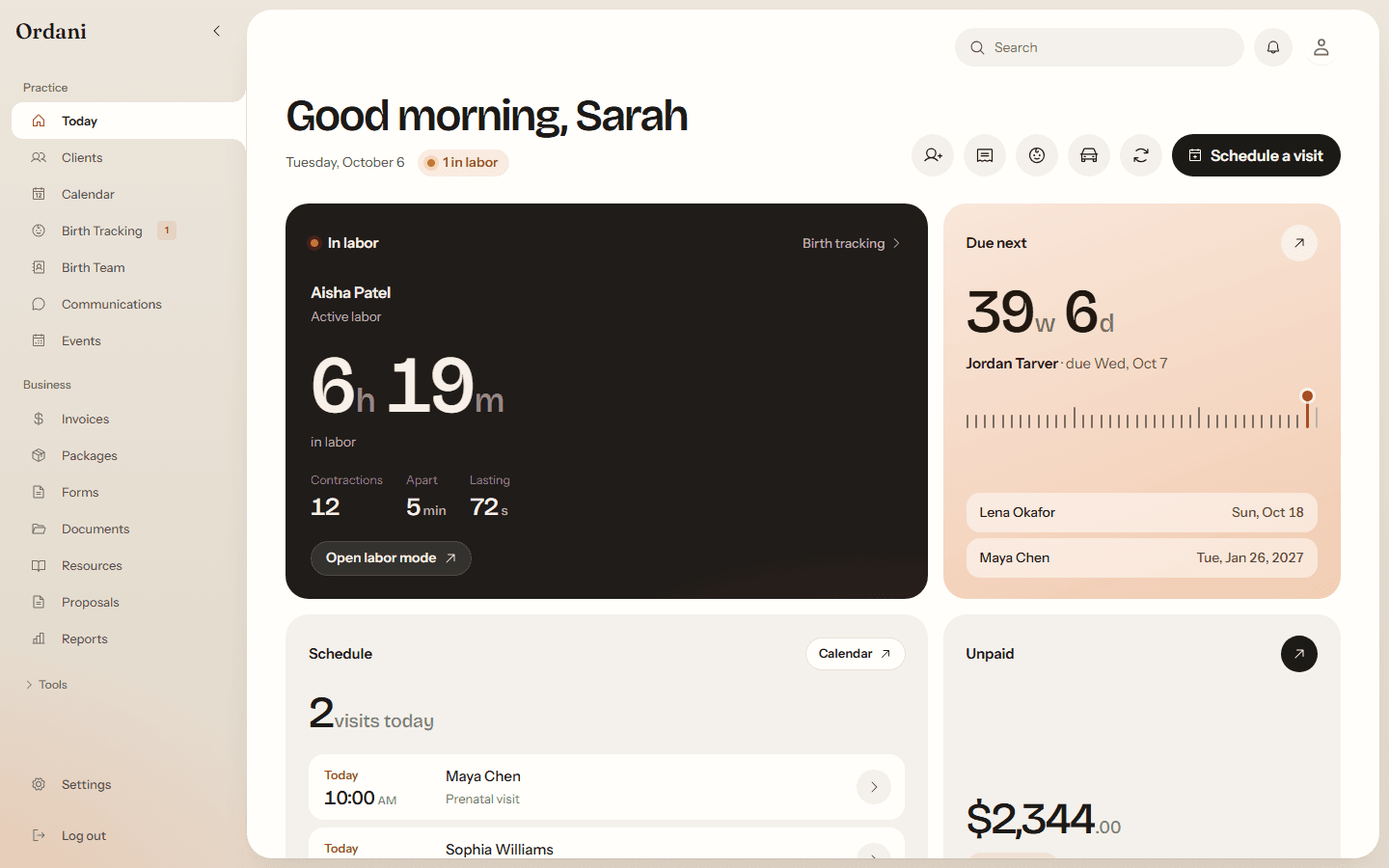This screenshot has height=868, width=1389.
Task: Select Maya Chen due row
Action: (x=1141, y=557)
